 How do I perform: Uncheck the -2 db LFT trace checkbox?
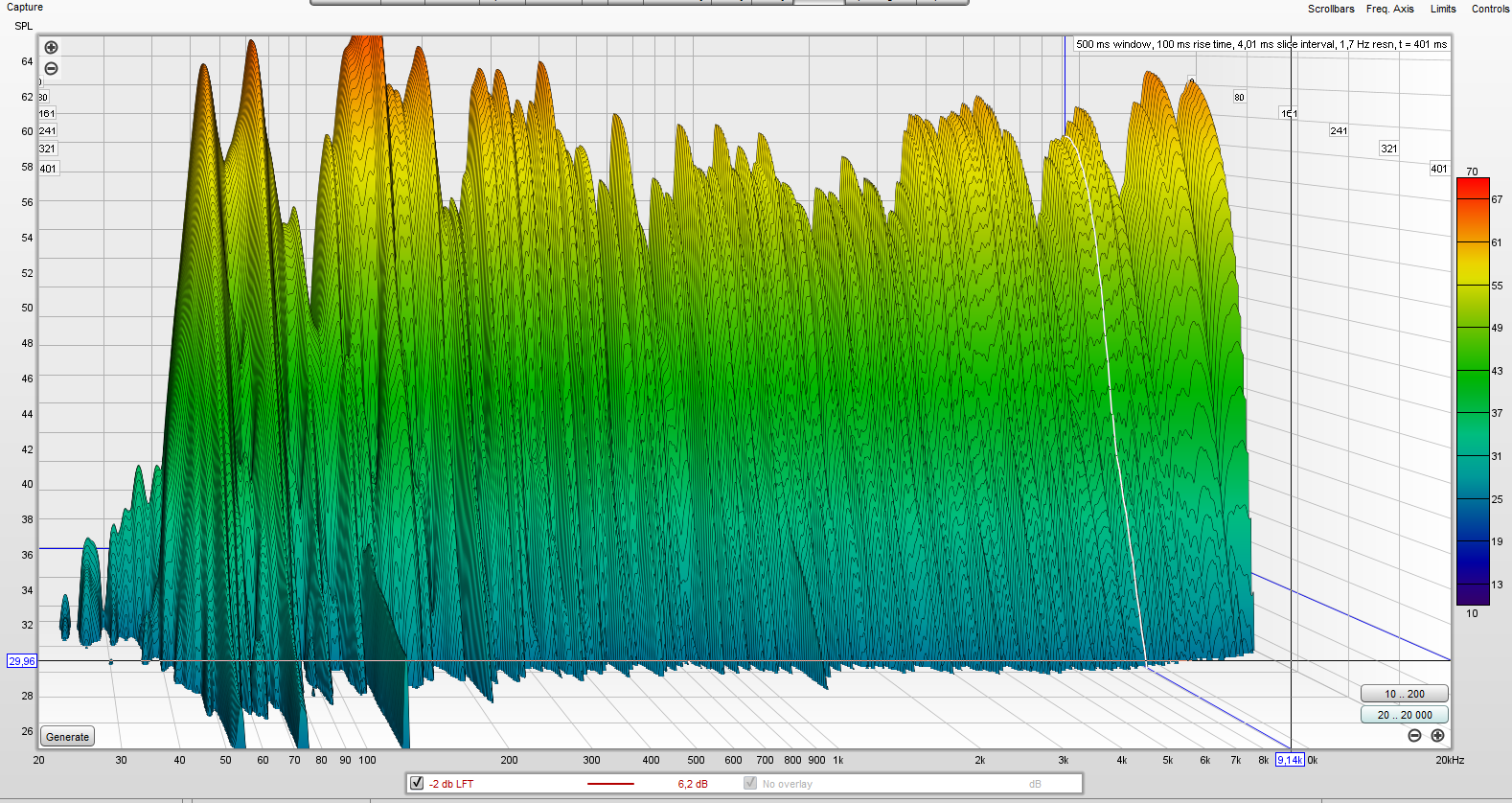pos(417,783)
